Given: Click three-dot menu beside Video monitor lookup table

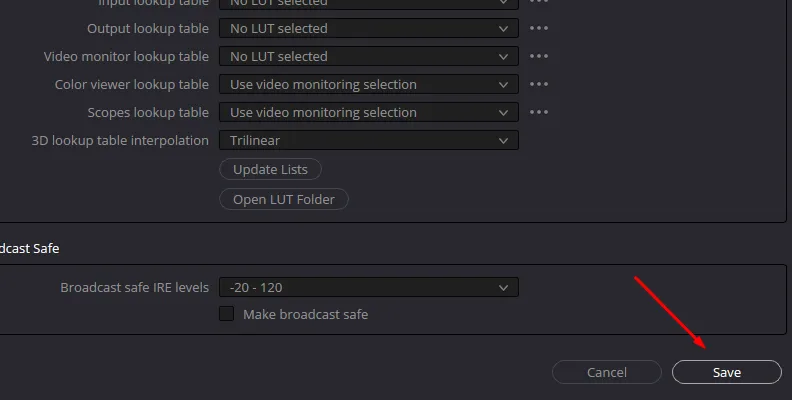Looking at the screenshot, I should click(x=539, y=56).
